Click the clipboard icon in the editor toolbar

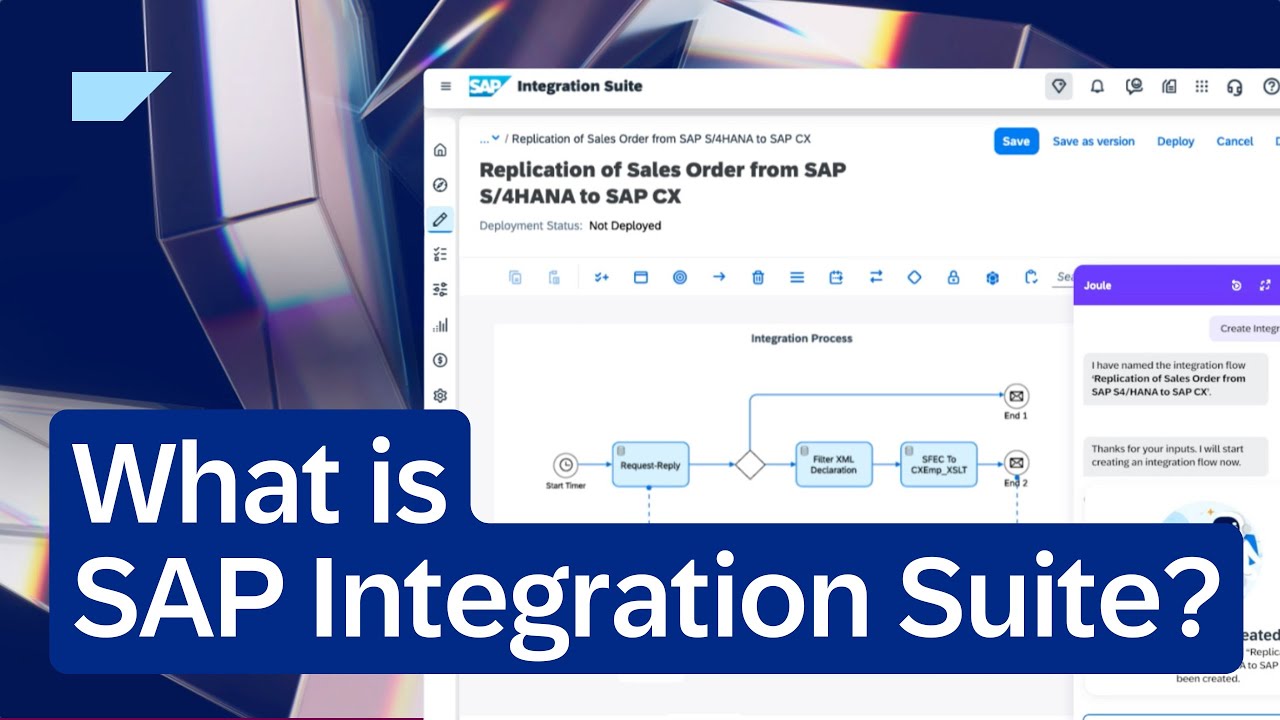1031,277
